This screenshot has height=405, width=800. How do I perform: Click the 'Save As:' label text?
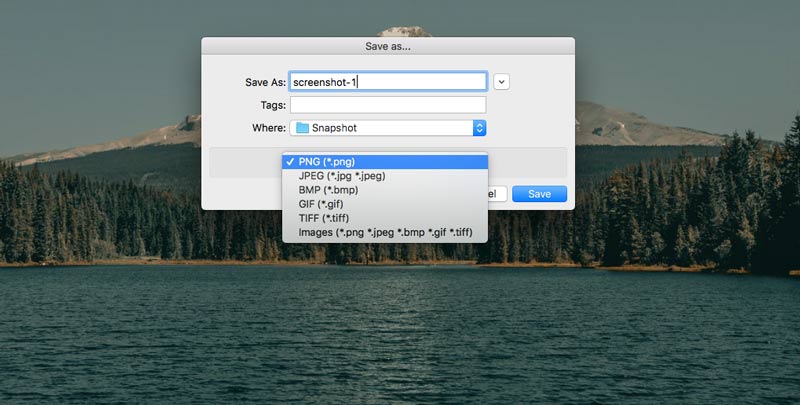pyautogui.click(x=265, y=82)
